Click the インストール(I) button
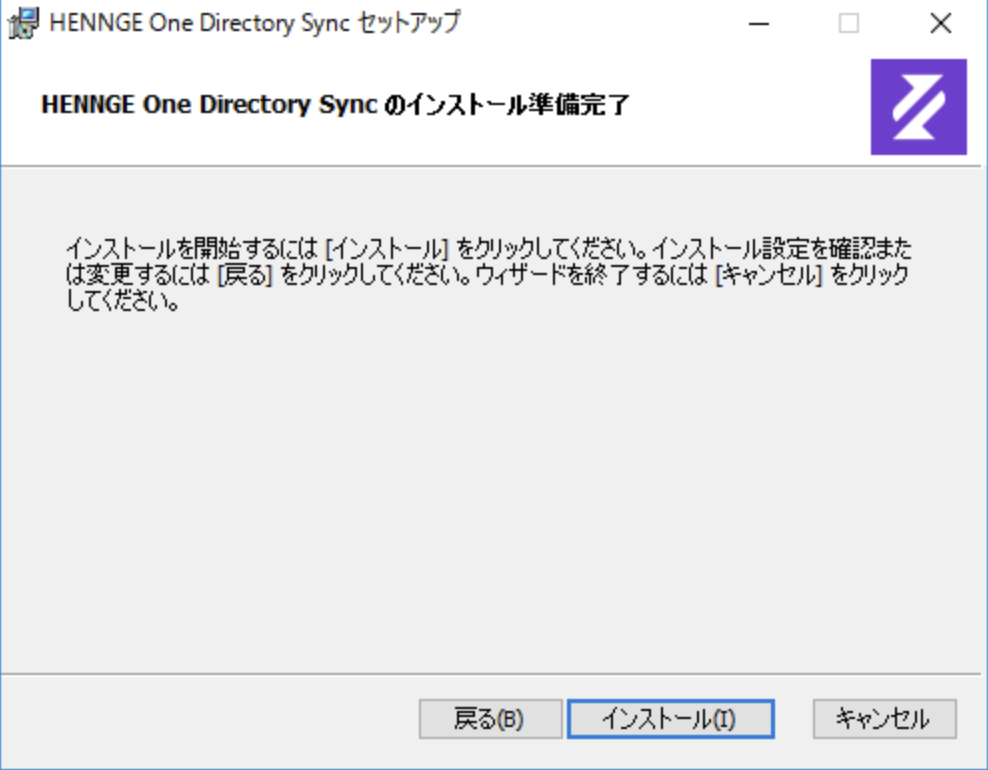Image resolution: width=988 pixels, height=770 pixels. point(670,719)
